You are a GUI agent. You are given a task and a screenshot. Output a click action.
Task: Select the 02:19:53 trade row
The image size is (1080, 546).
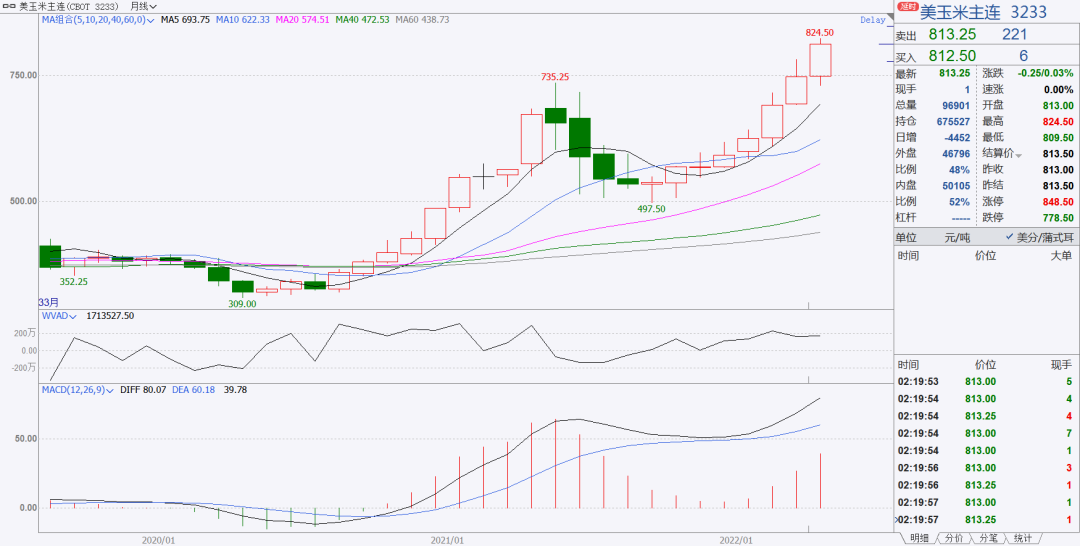pyautogui.click(x=986, y=381)
